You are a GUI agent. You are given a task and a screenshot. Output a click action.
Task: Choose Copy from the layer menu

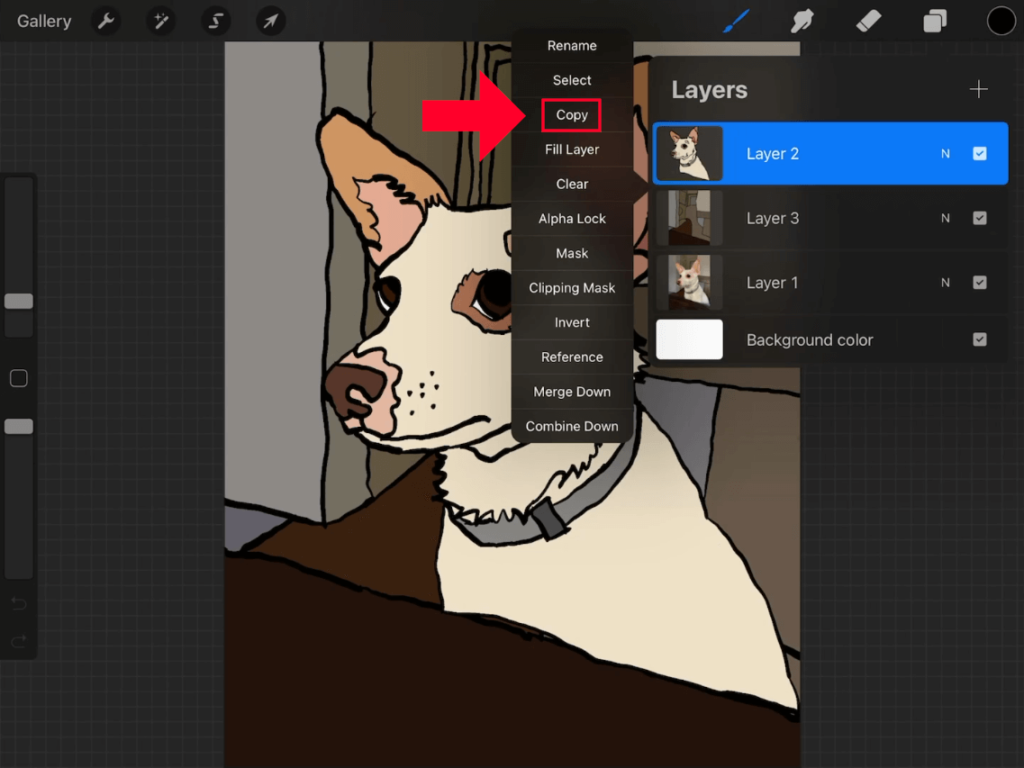(571, 115)
